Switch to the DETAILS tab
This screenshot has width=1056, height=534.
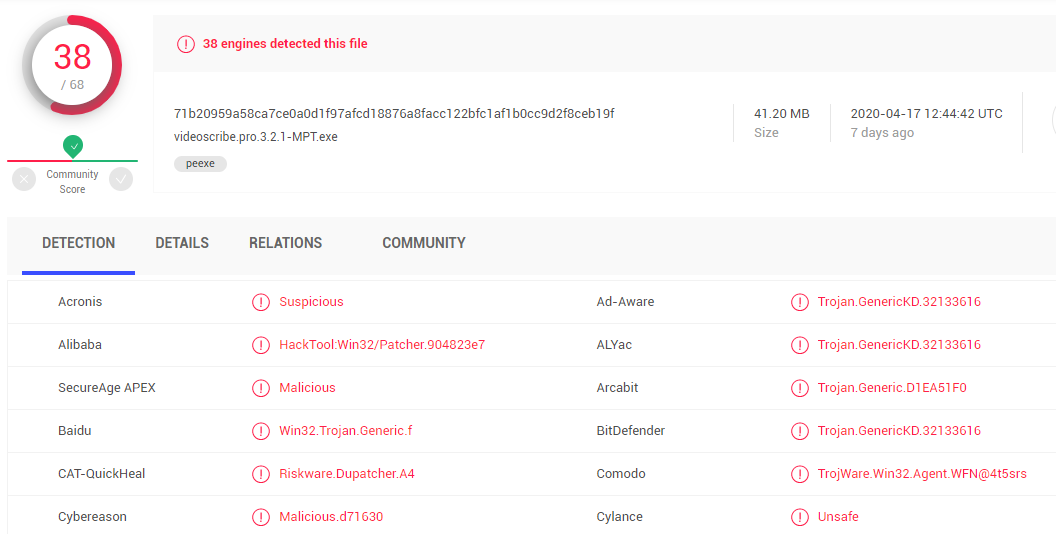point(182,243)
